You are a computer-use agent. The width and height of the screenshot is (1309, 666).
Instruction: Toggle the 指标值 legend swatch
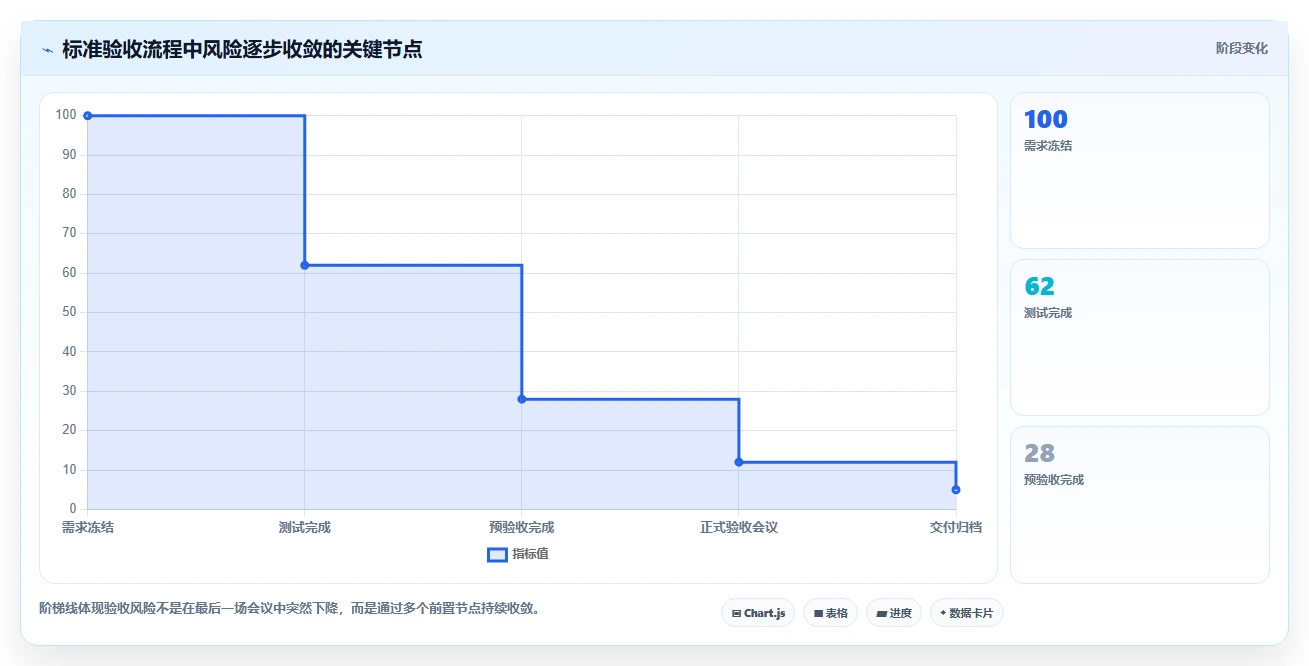click(x=497, y=555)
